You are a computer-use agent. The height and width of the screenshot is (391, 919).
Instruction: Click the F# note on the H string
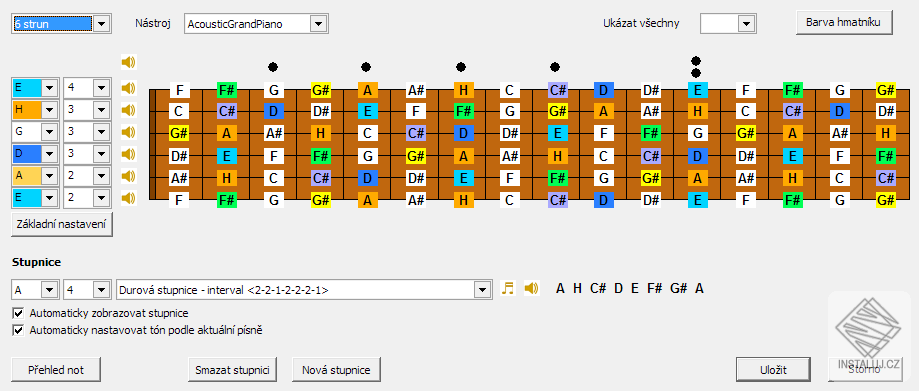point(463,111)
